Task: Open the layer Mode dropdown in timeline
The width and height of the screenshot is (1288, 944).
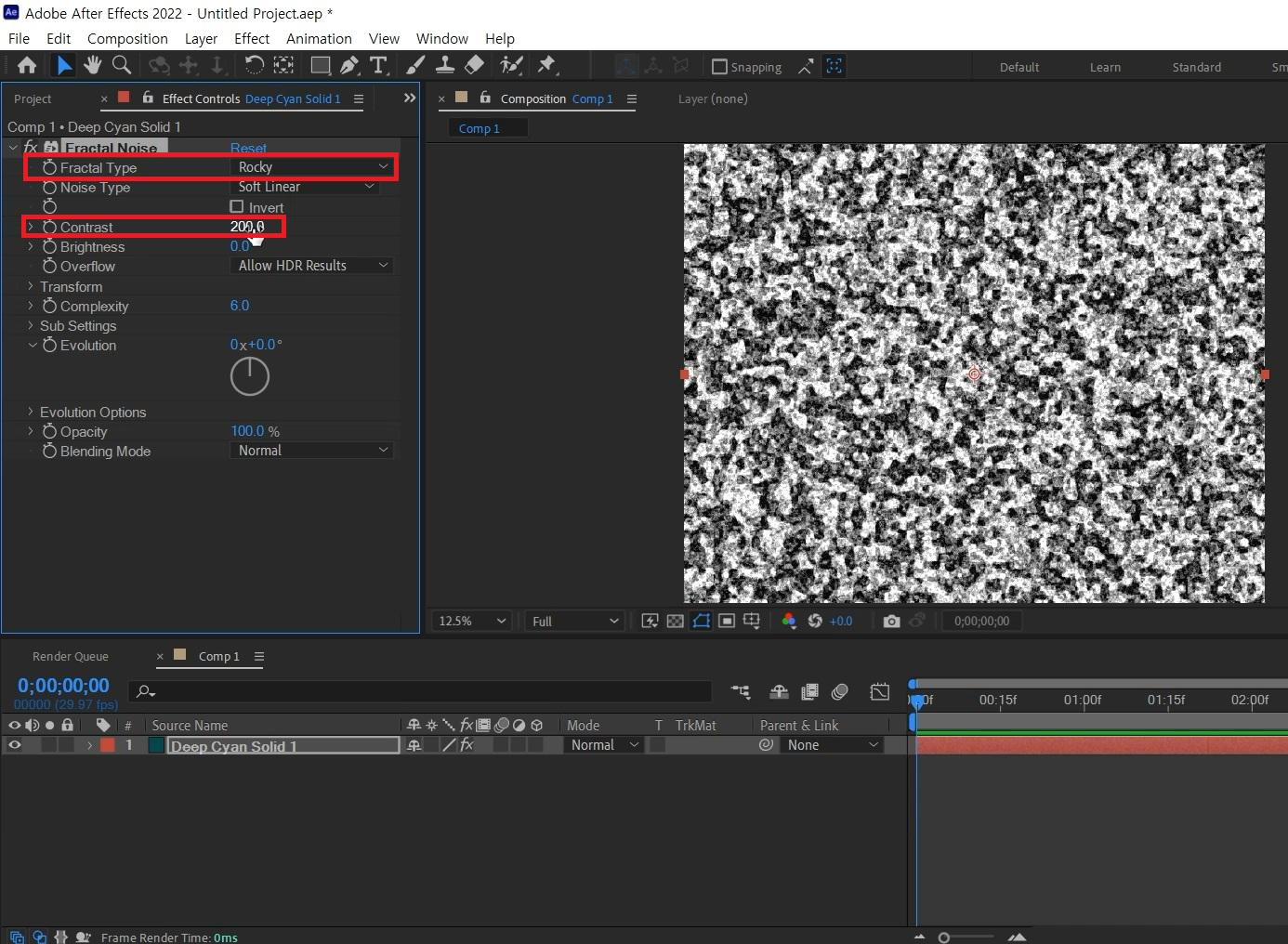Action: pos(603,744)
